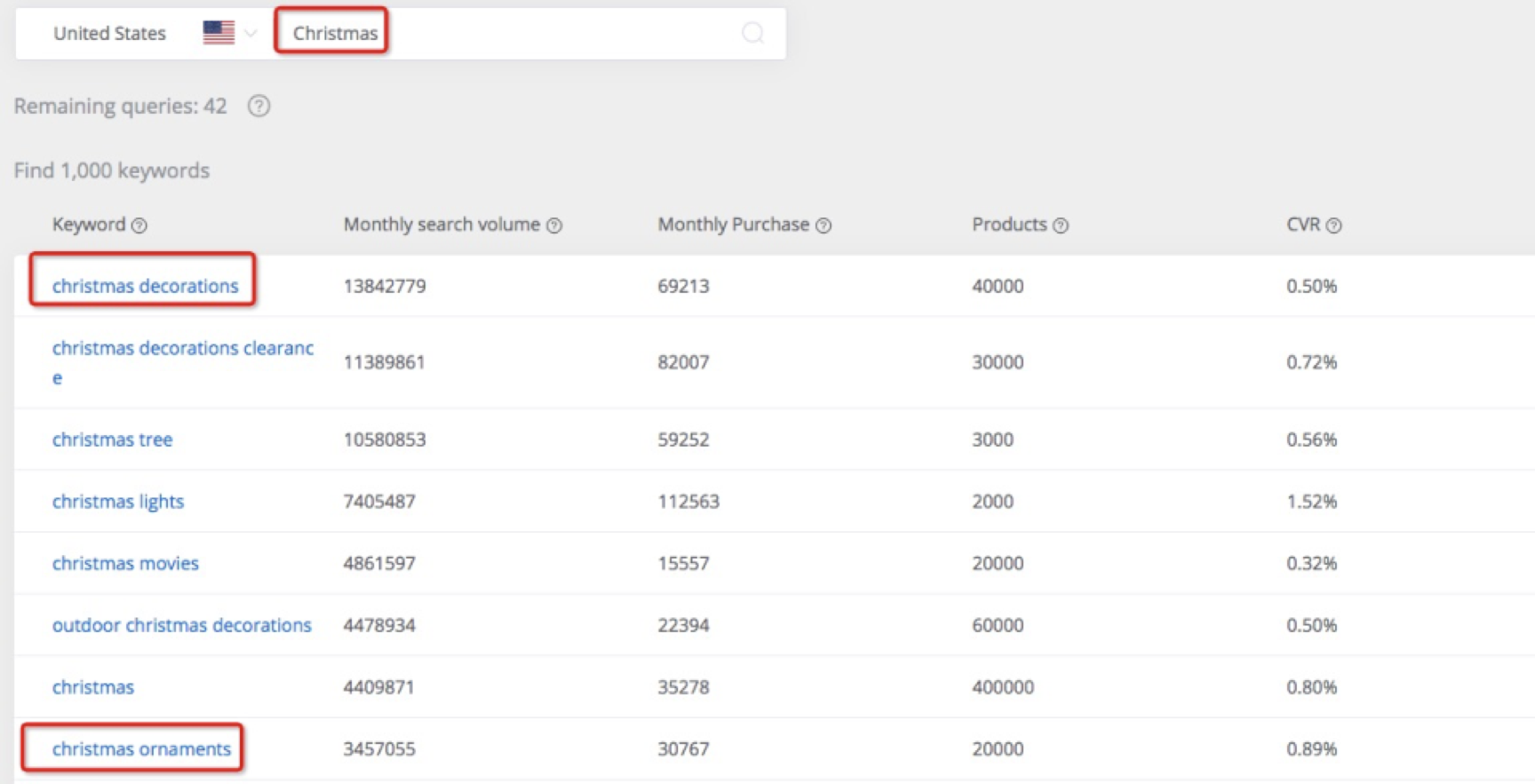Open outdoor christmas decorations keyword link
The height and width of the screenshot is (784, 1535).
(x=182, y=625)
